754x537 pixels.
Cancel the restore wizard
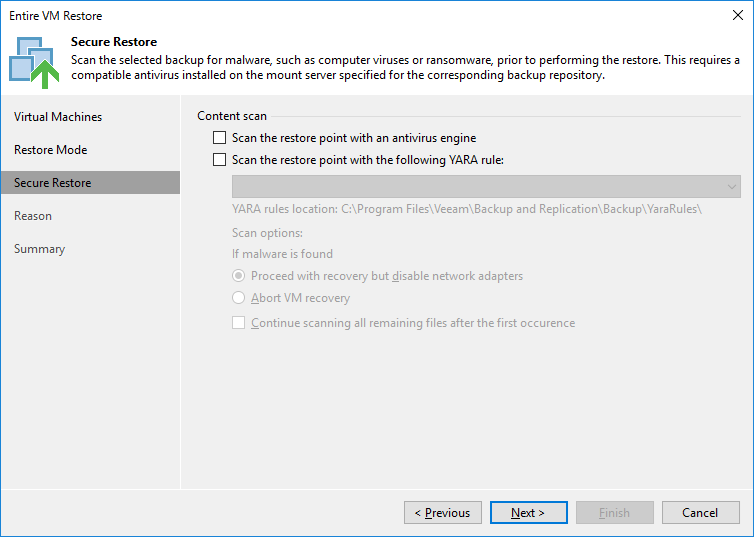(x=701, y=512)
